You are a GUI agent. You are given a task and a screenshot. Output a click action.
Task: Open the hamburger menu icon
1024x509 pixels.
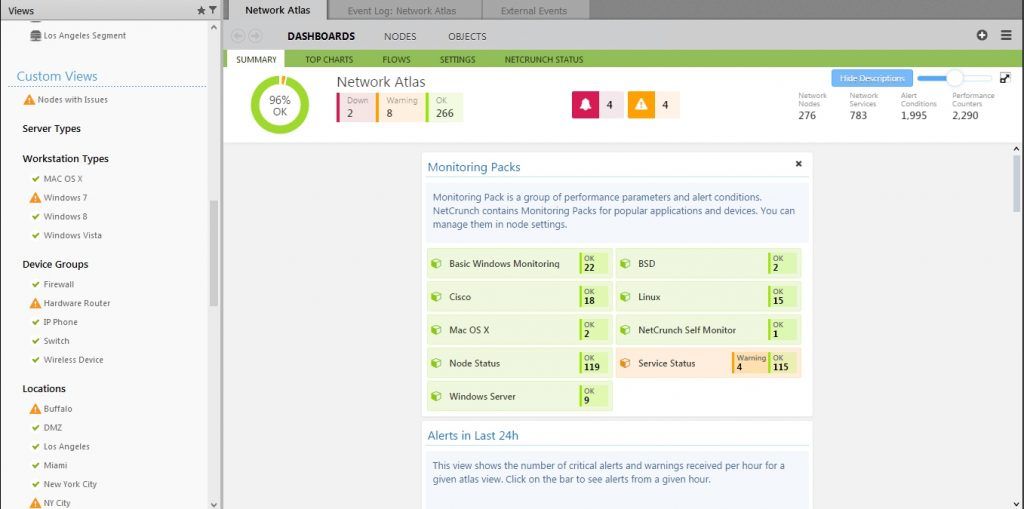click(1006, 35)
